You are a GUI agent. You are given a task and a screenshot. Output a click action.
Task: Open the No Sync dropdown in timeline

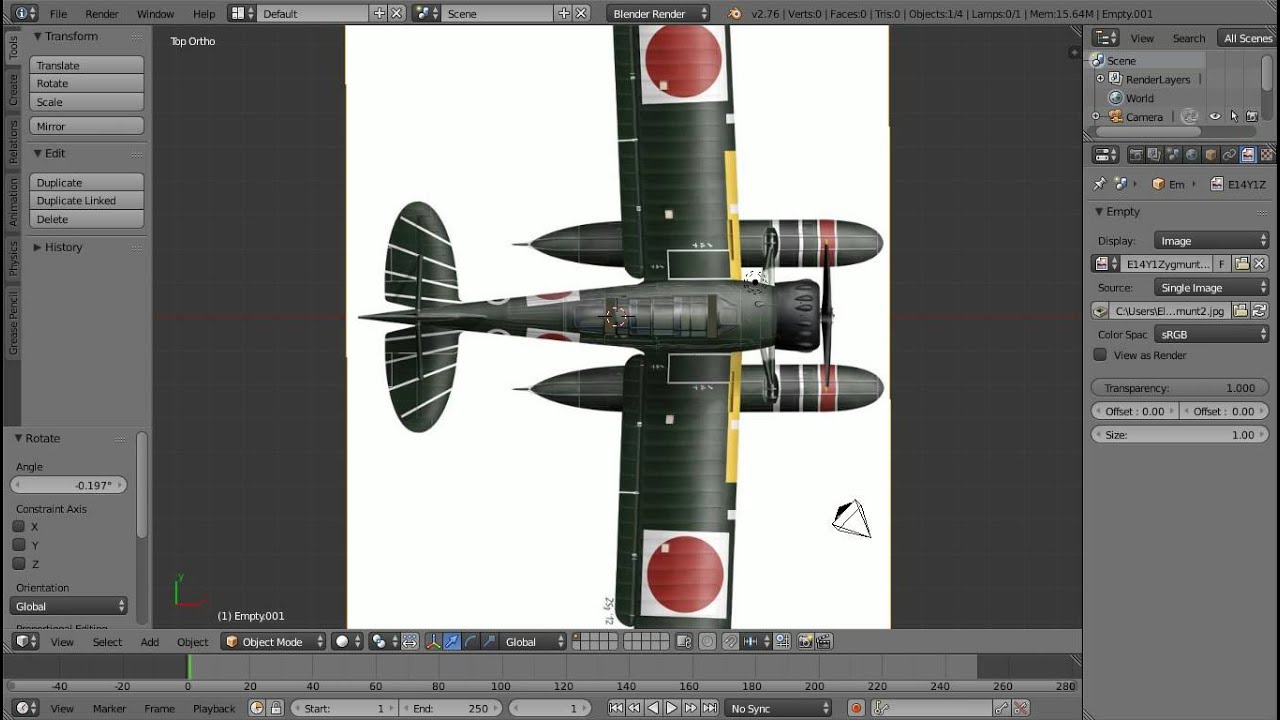click(779, 708)
